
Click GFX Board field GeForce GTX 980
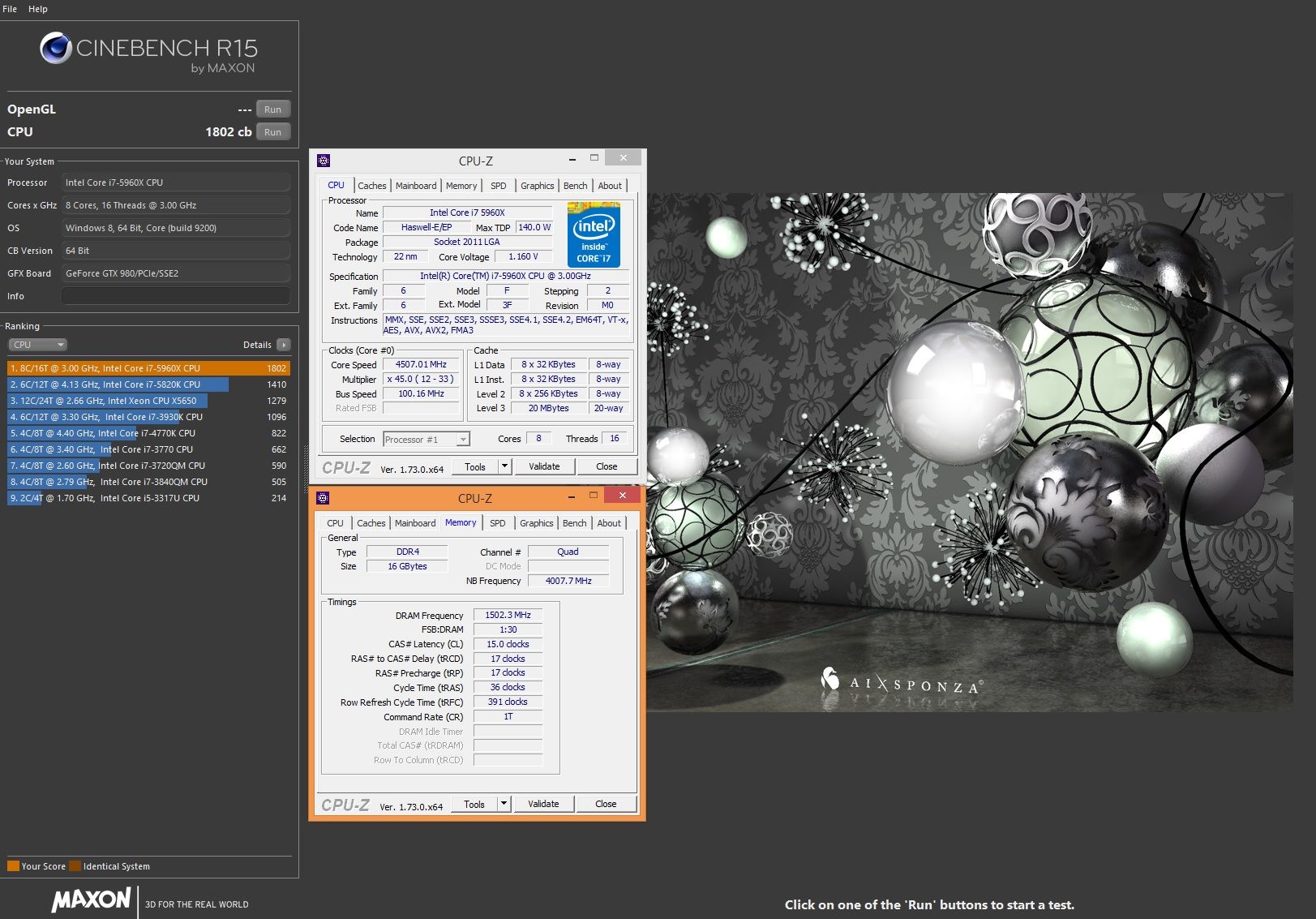(x=176, y=273)
